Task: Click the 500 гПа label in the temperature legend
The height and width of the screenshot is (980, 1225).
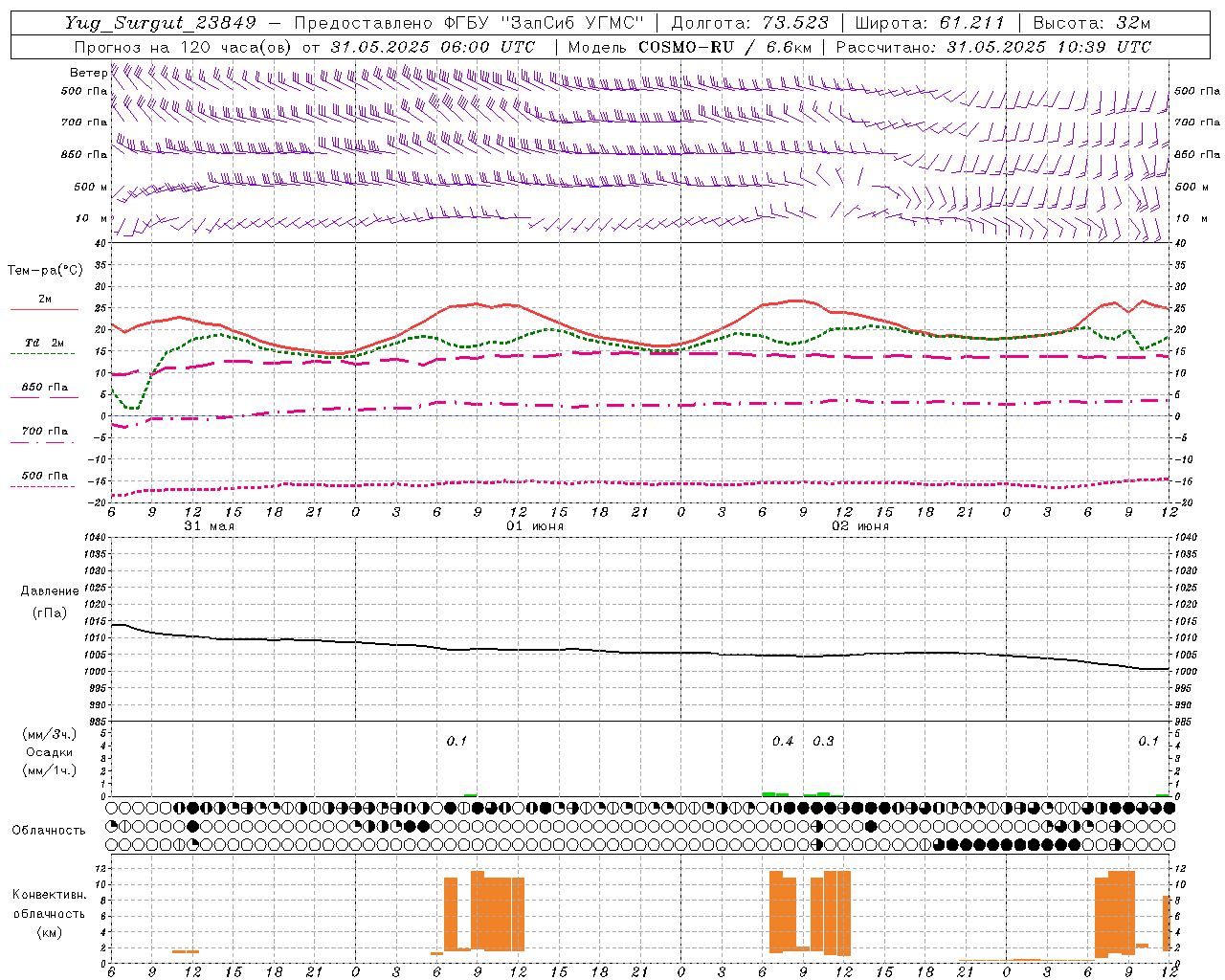Action: (x=45, y=476)
